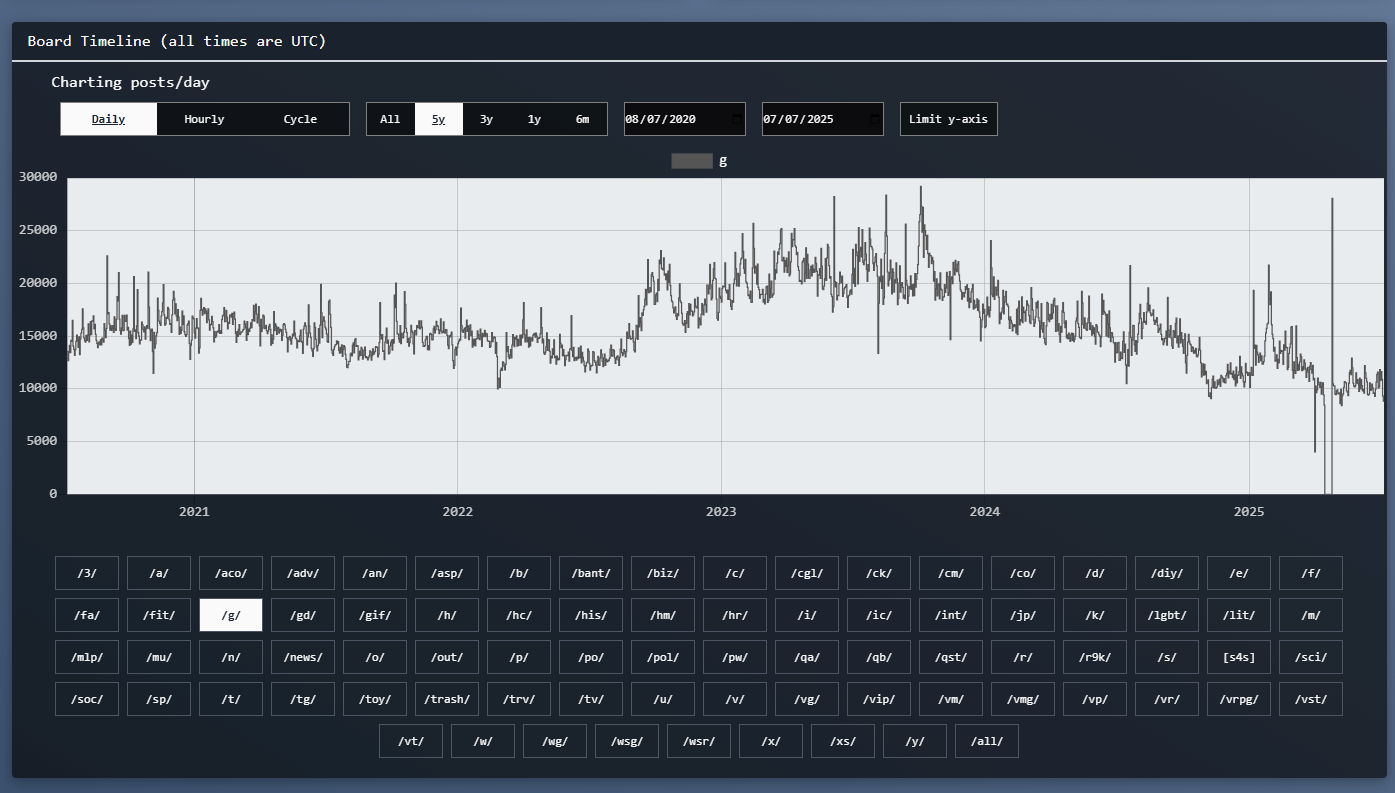Switch chart to Hourly mode

(x=204, y=119)
